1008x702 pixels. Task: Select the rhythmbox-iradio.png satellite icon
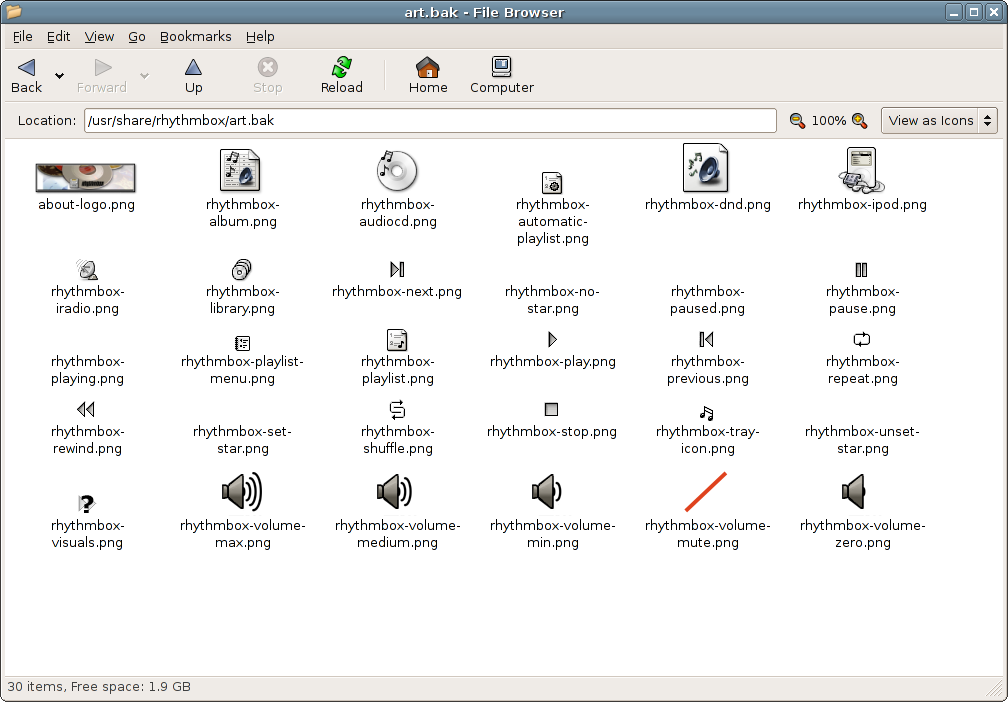tap(87, 269)
